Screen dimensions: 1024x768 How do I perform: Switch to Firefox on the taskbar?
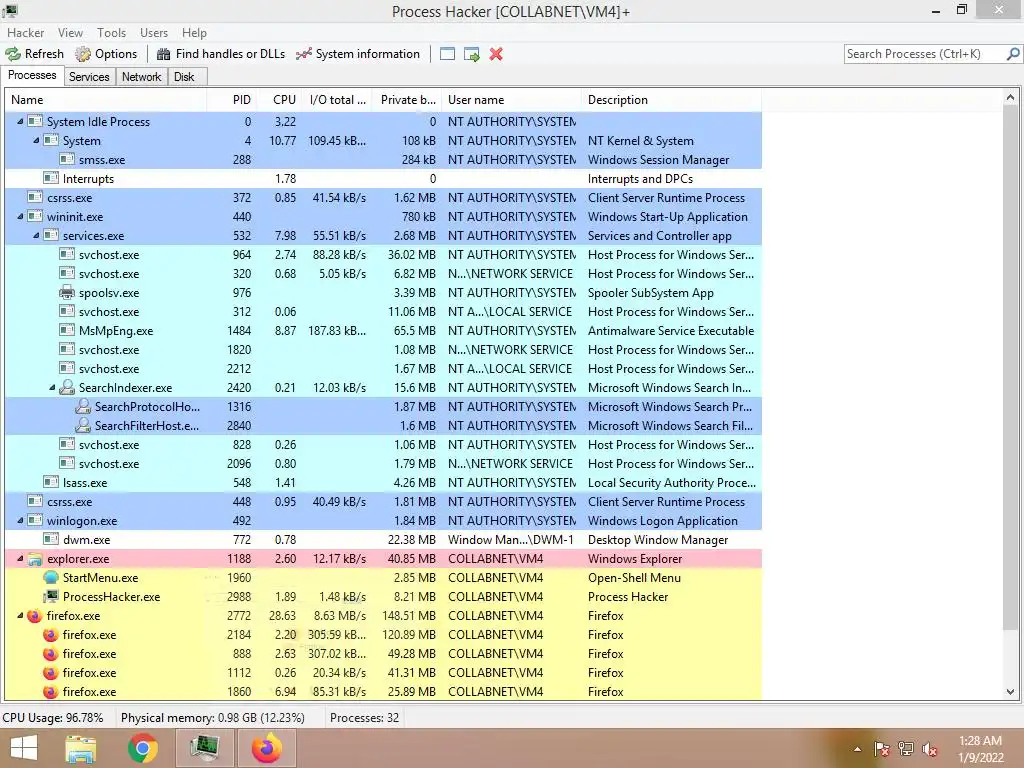(x=266, y=748)
